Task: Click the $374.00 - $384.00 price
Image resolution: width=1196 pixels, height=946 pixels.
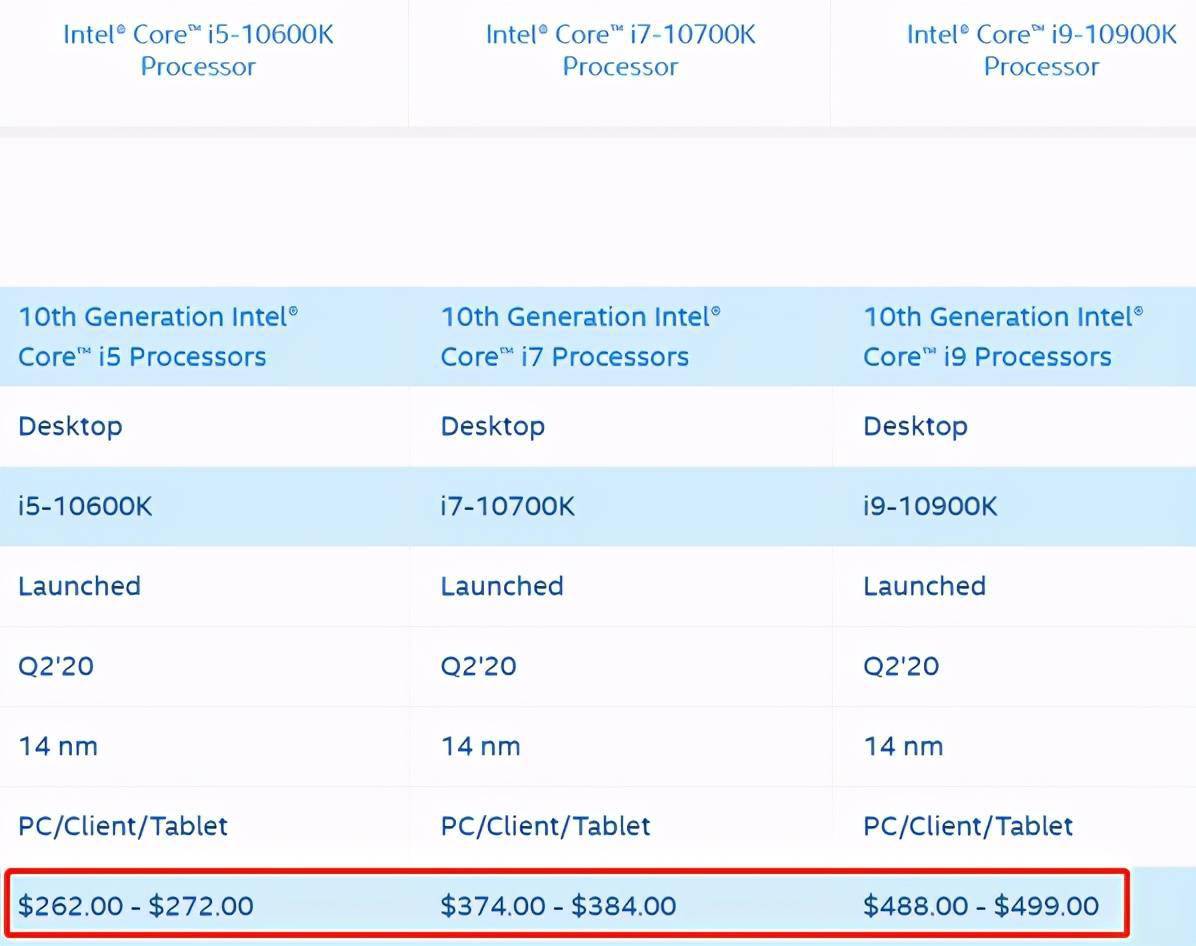Action: [x=558, y=906]
